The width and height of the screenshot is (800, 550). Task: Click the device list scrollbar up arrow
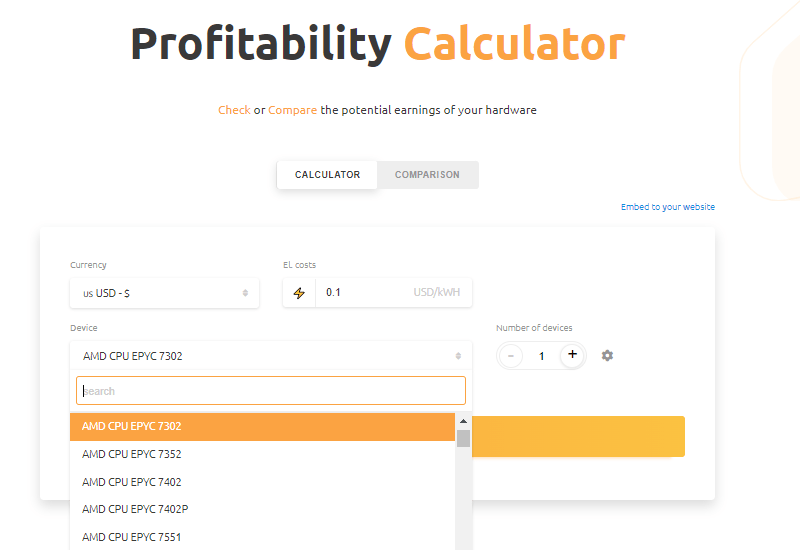pyautogui.click(x=463, y=421)
